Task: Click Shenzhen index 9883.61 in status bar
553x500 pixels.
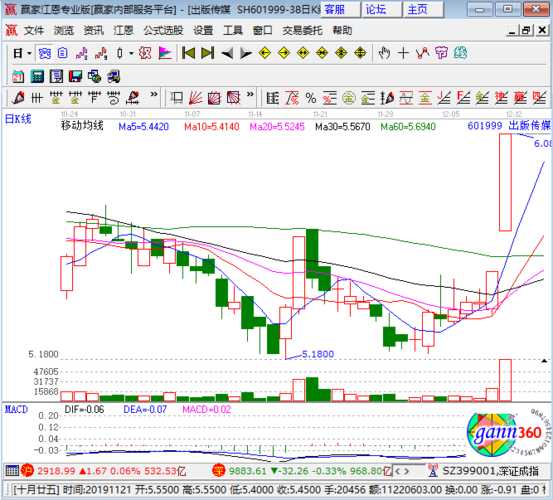Action: click(248, 471)
